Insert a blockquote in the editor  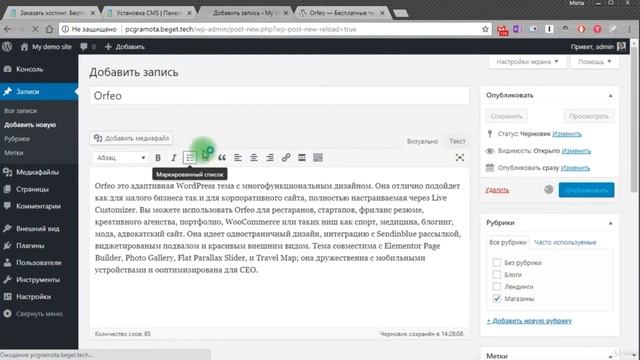(x=222, y=158)
